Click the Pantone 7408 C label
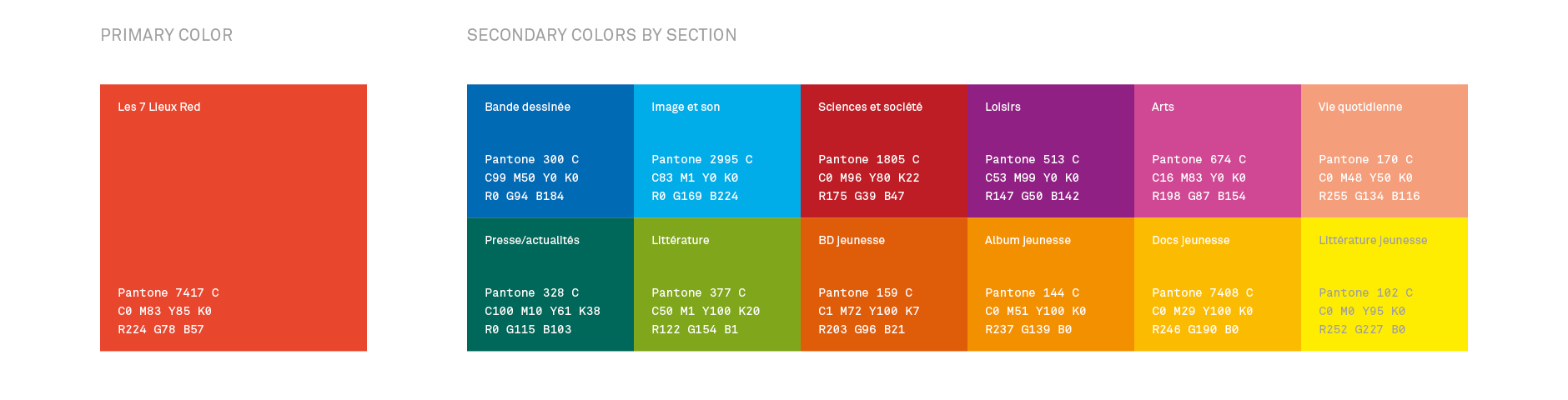The height and width of the screenshot is (400, 1568). [x=1203, y=292]
